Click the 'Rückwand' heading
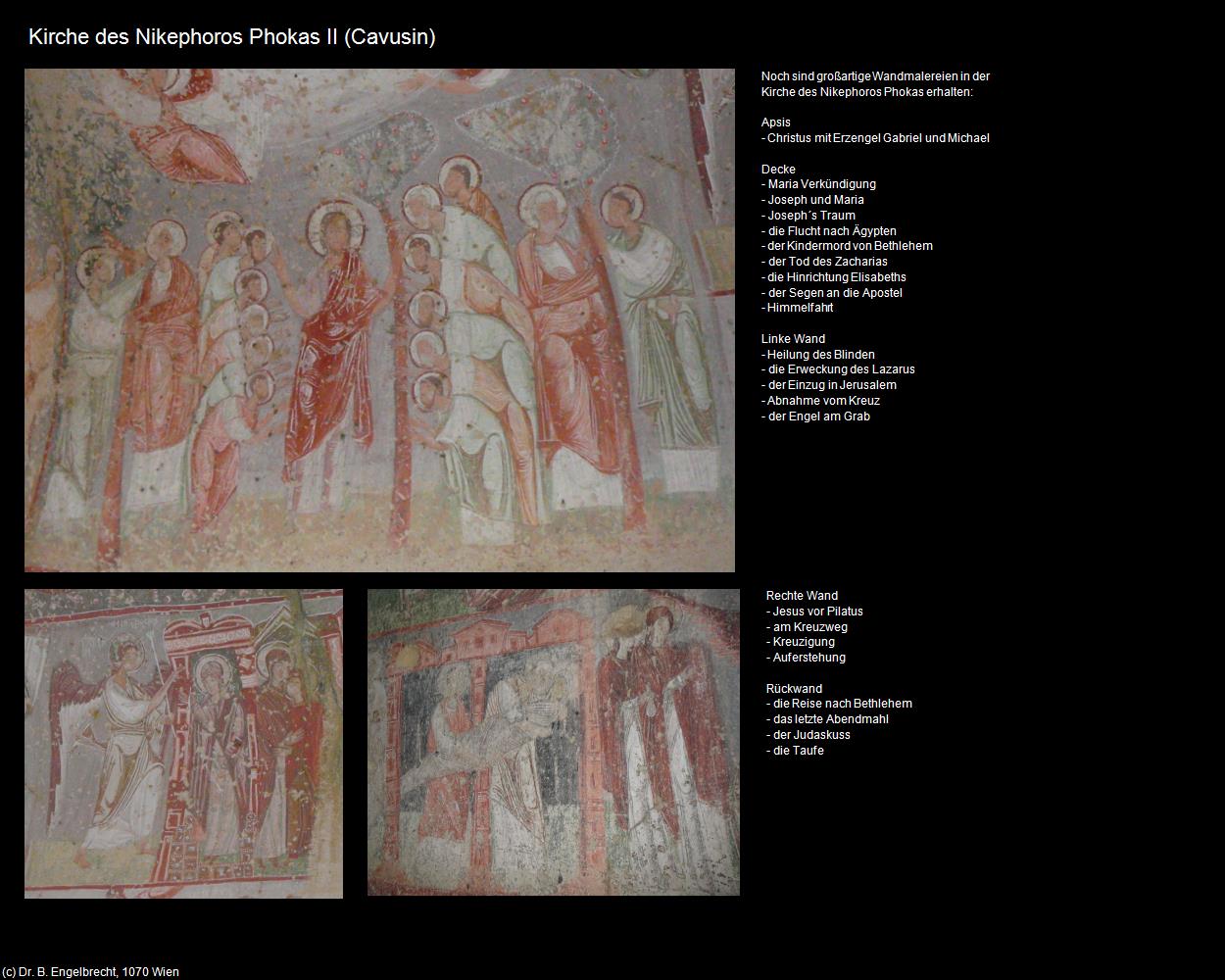 [794, 689]
